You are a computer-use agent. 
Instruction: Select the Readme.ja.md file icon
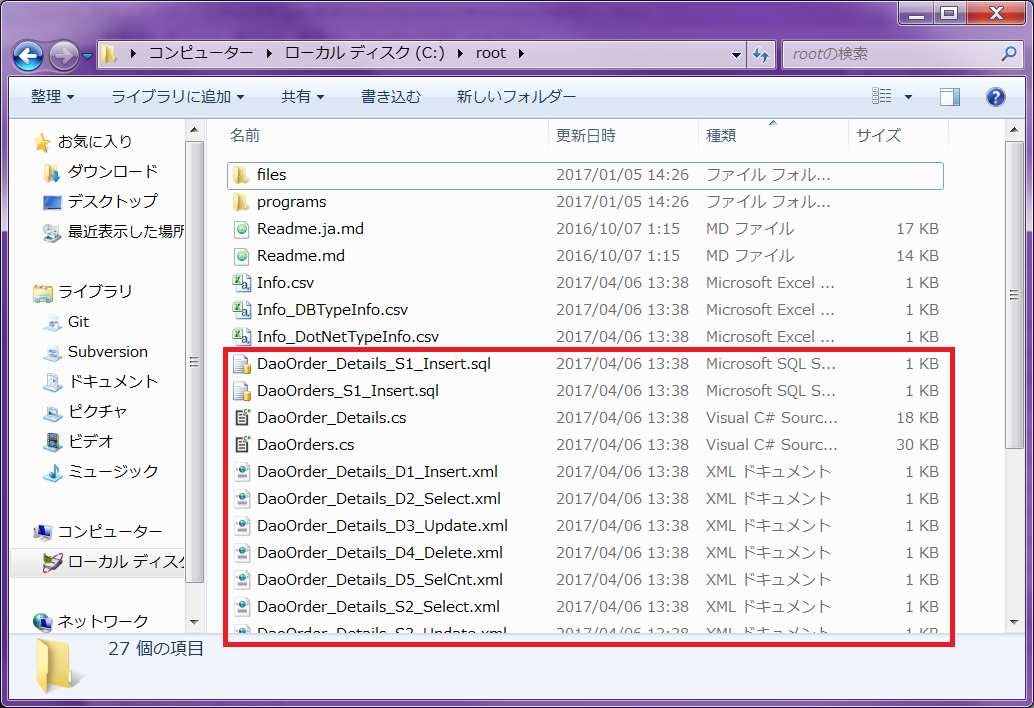click(241, 229)
